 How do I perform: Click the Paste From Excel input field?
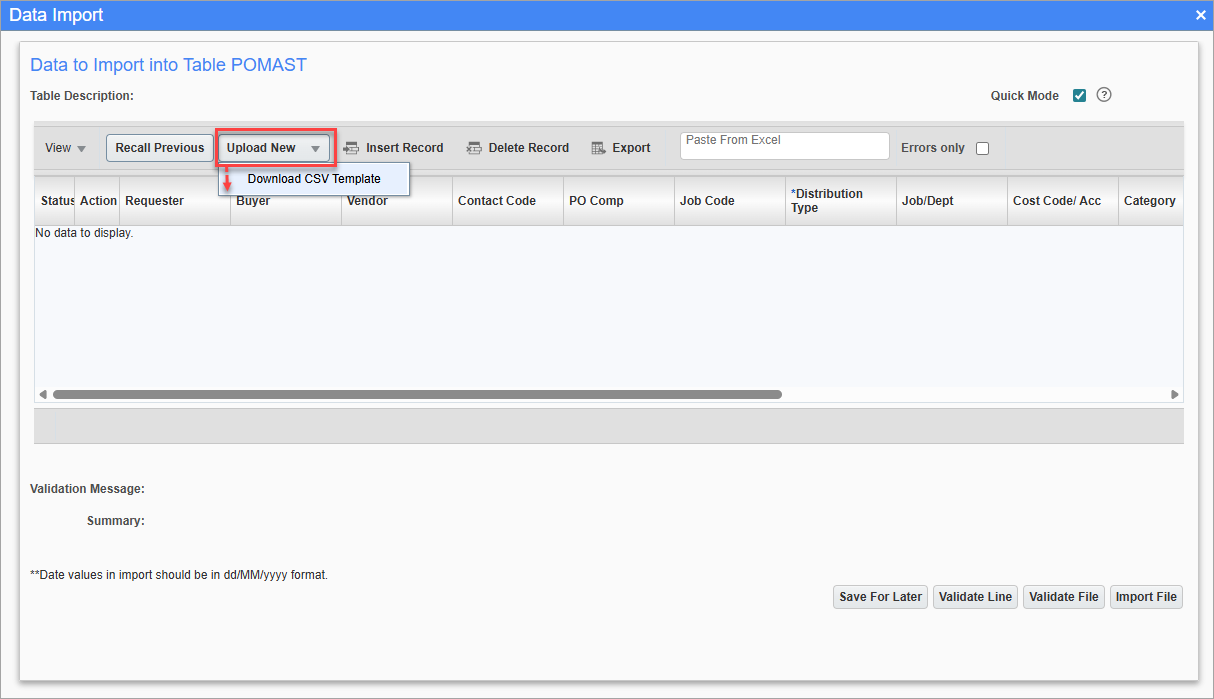pyautogui.click(x=784, y=145)
